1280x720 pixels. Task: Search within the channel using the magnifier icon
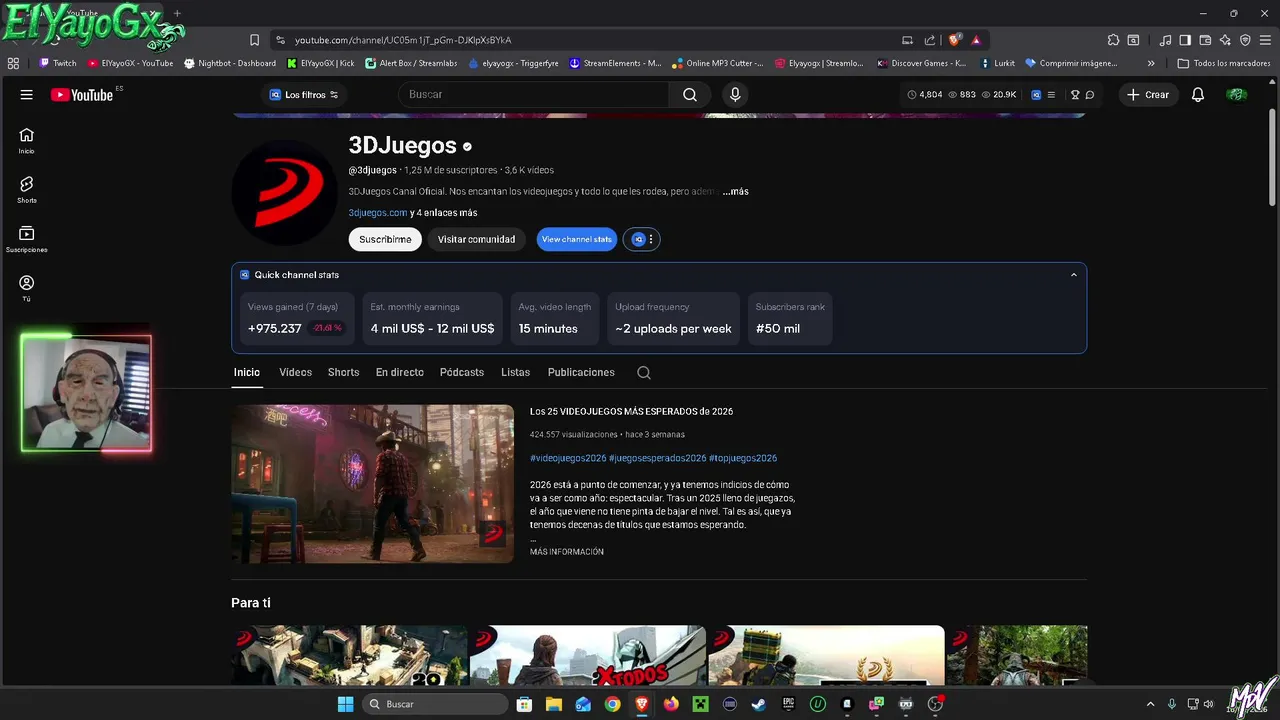coord(644,372)
